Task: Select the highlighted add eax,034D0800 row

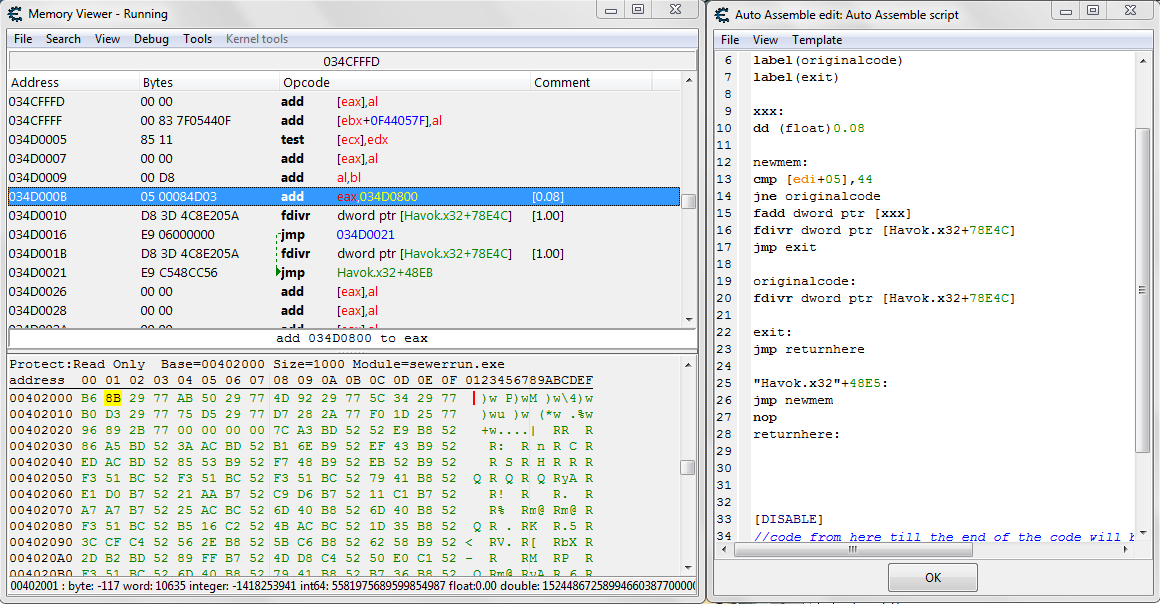Action: point(343,197)
